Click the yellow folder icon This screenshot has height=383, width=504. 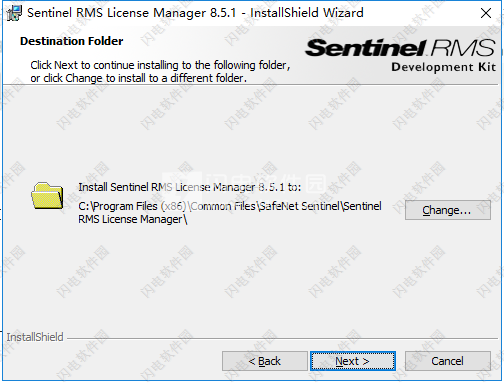[x=47, y=196]
